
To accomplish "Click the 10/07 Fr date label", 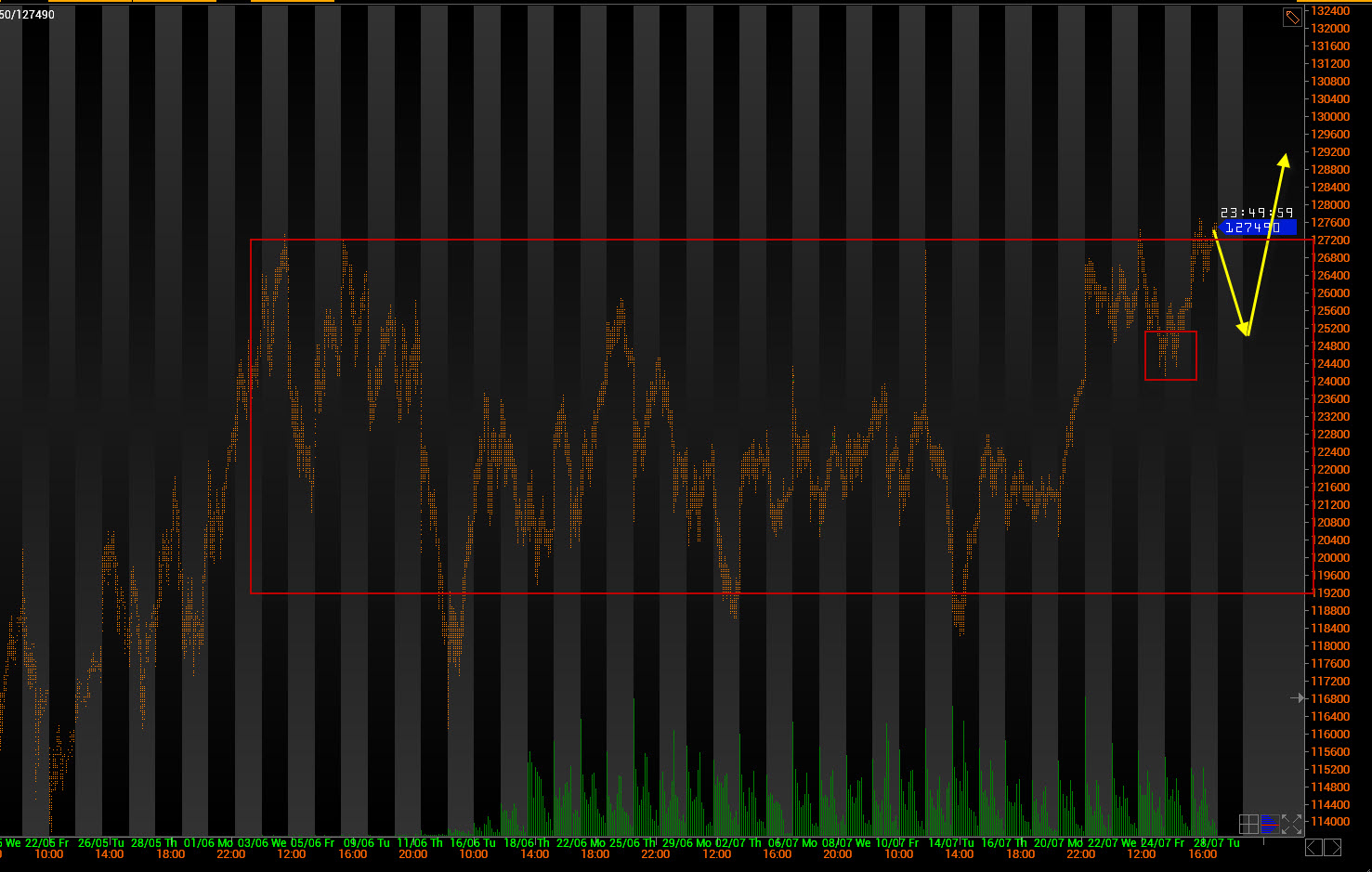I will 897,843.
